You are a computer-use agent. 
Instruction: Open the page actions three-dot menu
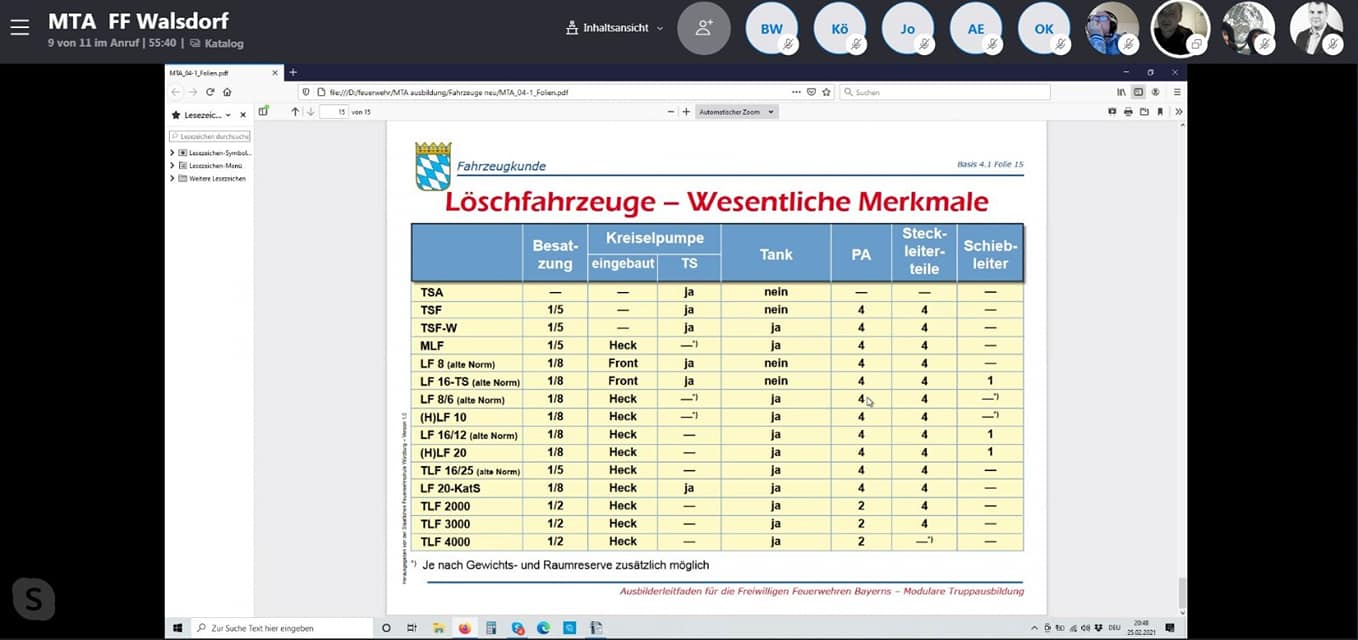[796, 92]
